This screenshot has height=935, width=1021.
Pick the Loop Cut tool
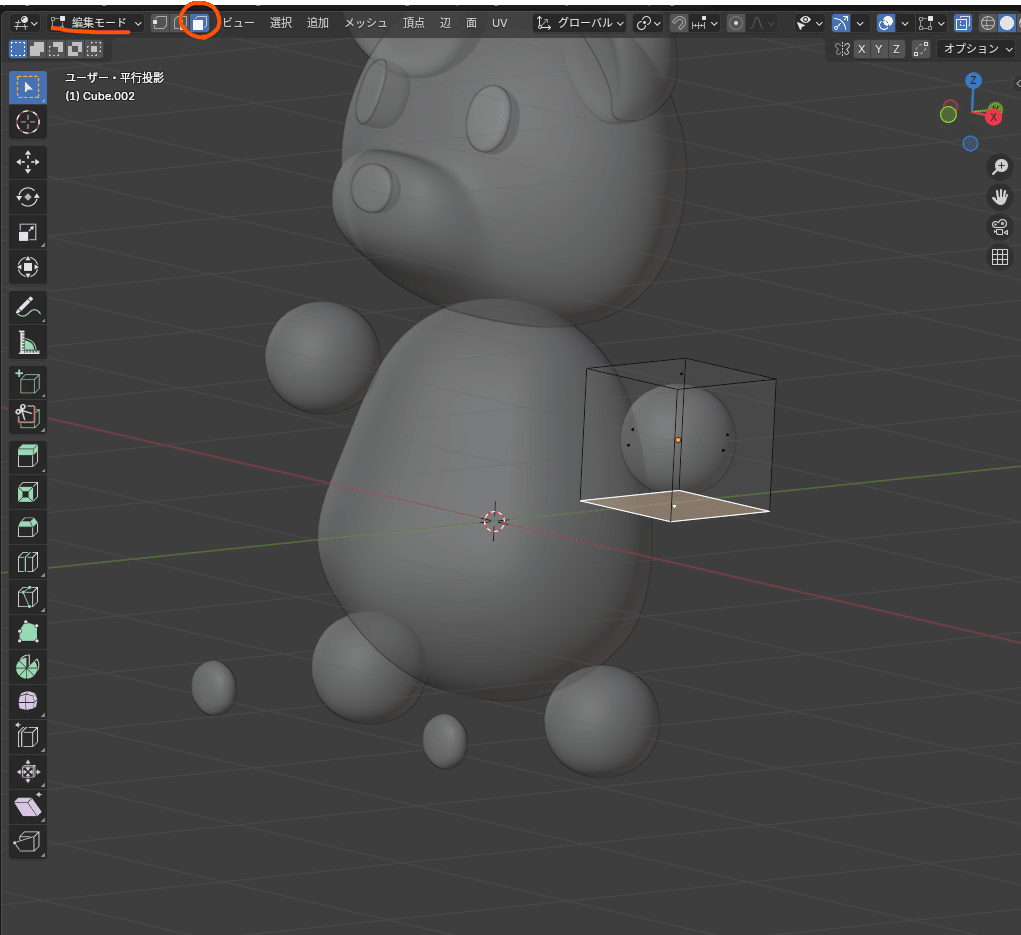tap(27, 563)
